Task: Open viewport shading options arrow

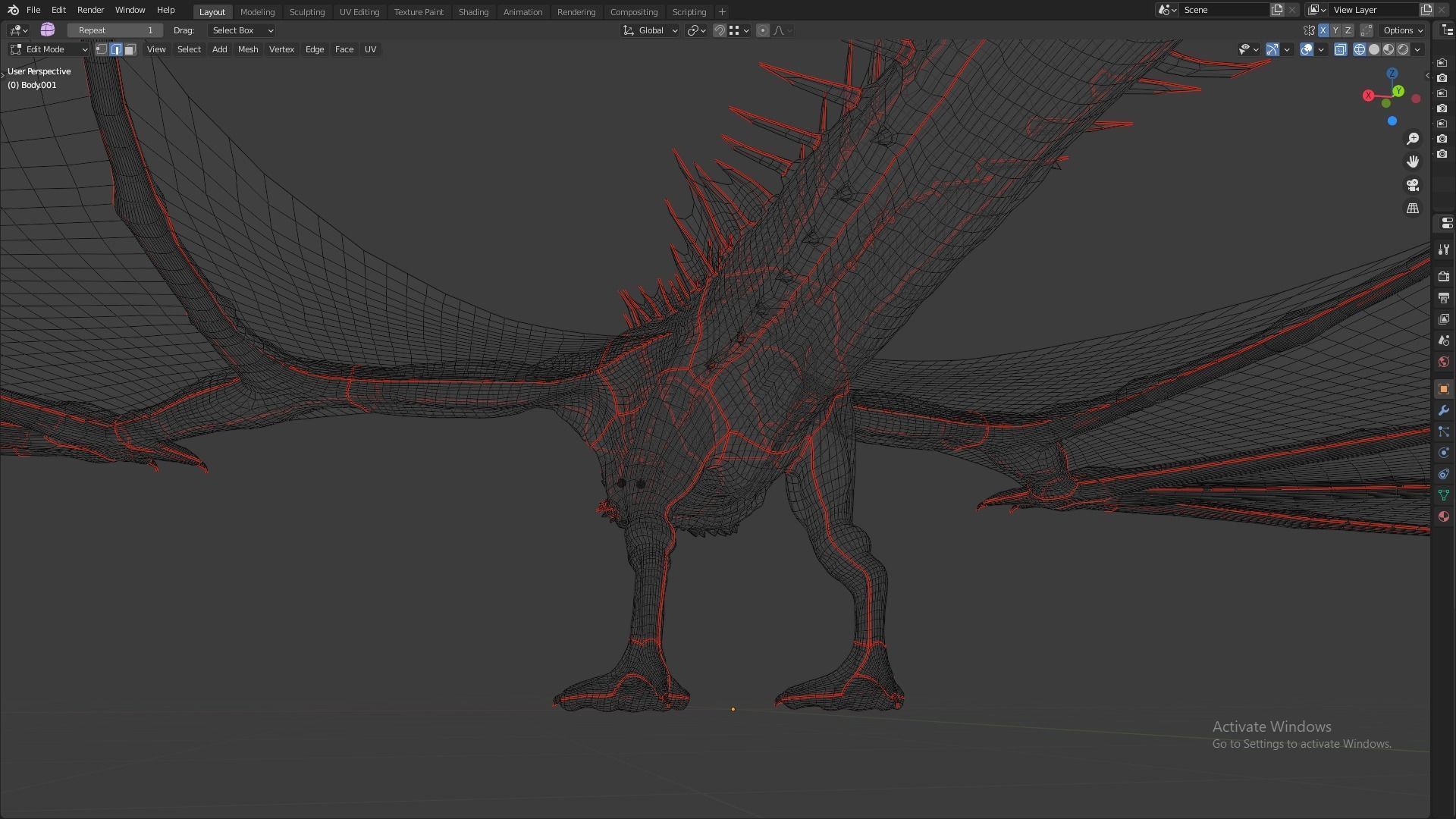Action: point(1418,49)
